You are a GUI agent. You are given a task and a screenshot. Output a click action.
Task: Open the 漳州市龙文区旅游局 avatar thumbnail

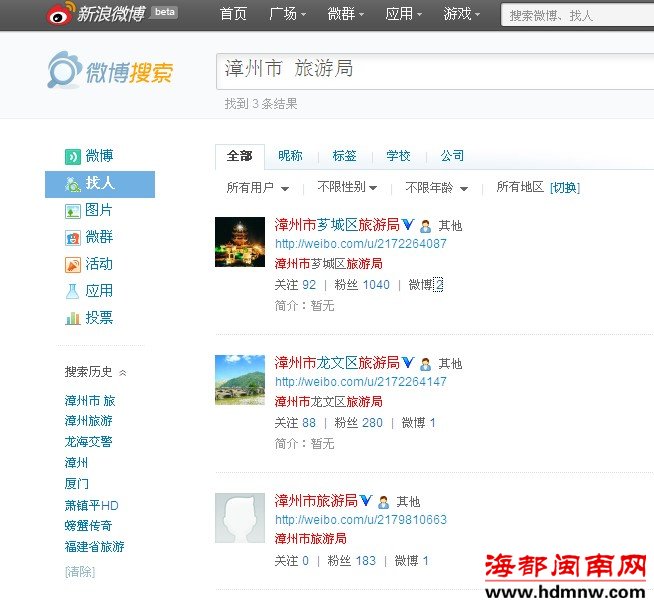pyautogui.click(x=240, y=380)
